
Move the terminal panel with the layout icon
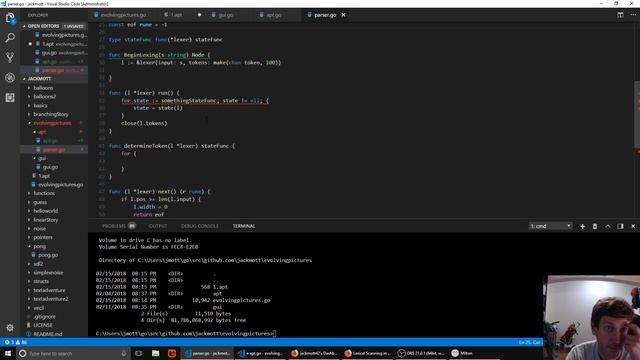click(620, 226)
